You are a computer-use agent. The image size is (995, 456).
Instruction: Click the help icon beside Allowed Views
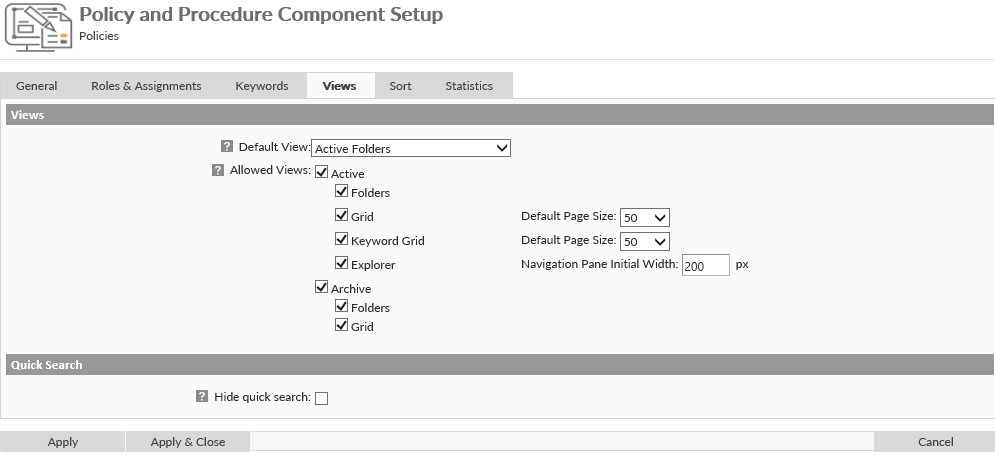[218, 170]
